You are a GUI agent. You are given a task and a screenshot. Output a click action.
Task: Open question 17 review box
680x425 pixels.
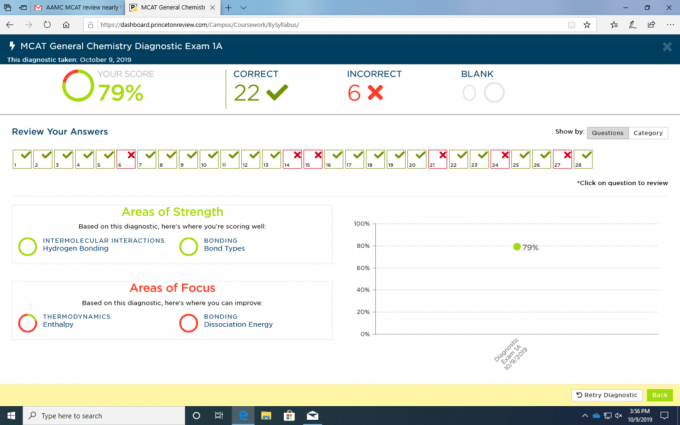pos(355,159)
